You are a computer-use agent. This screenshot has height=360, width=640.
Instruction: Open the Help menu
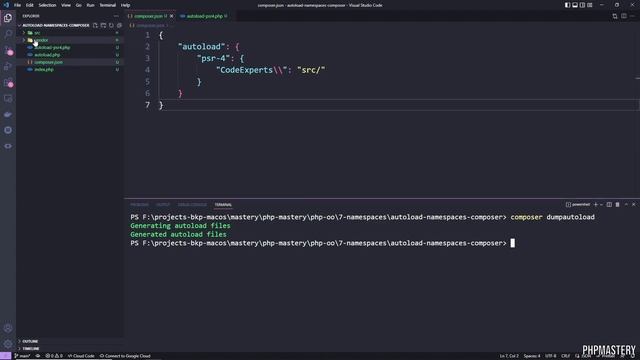point(125,5)
